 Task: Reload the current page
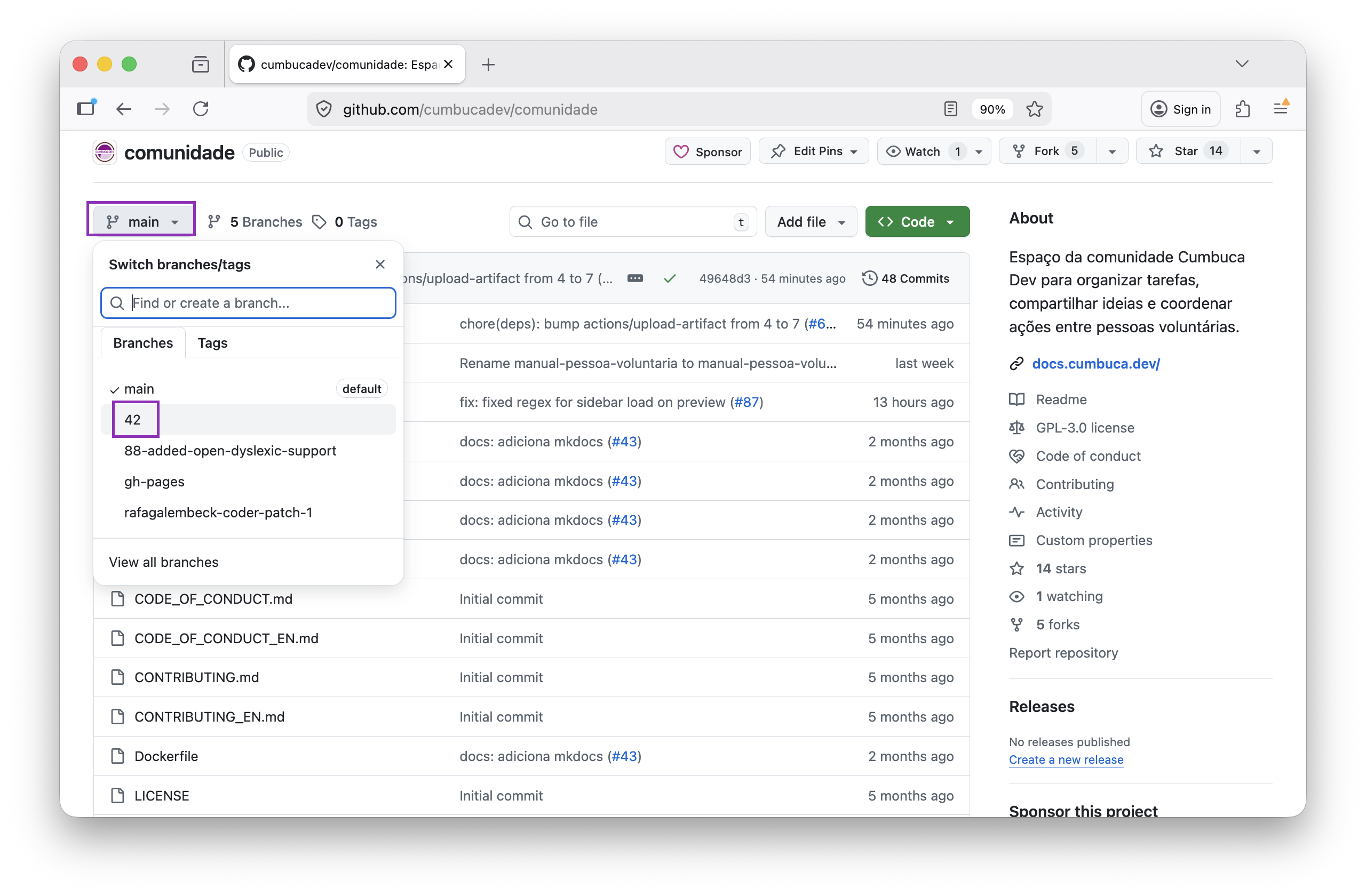[201, 108]
